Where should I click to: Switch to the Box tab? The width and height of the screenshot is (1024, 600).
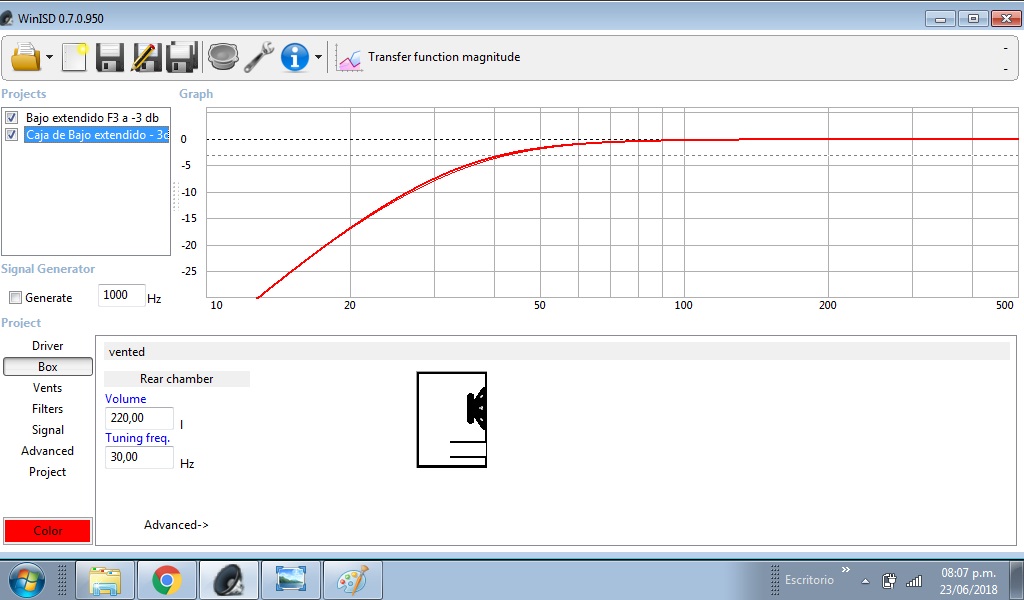48,367
